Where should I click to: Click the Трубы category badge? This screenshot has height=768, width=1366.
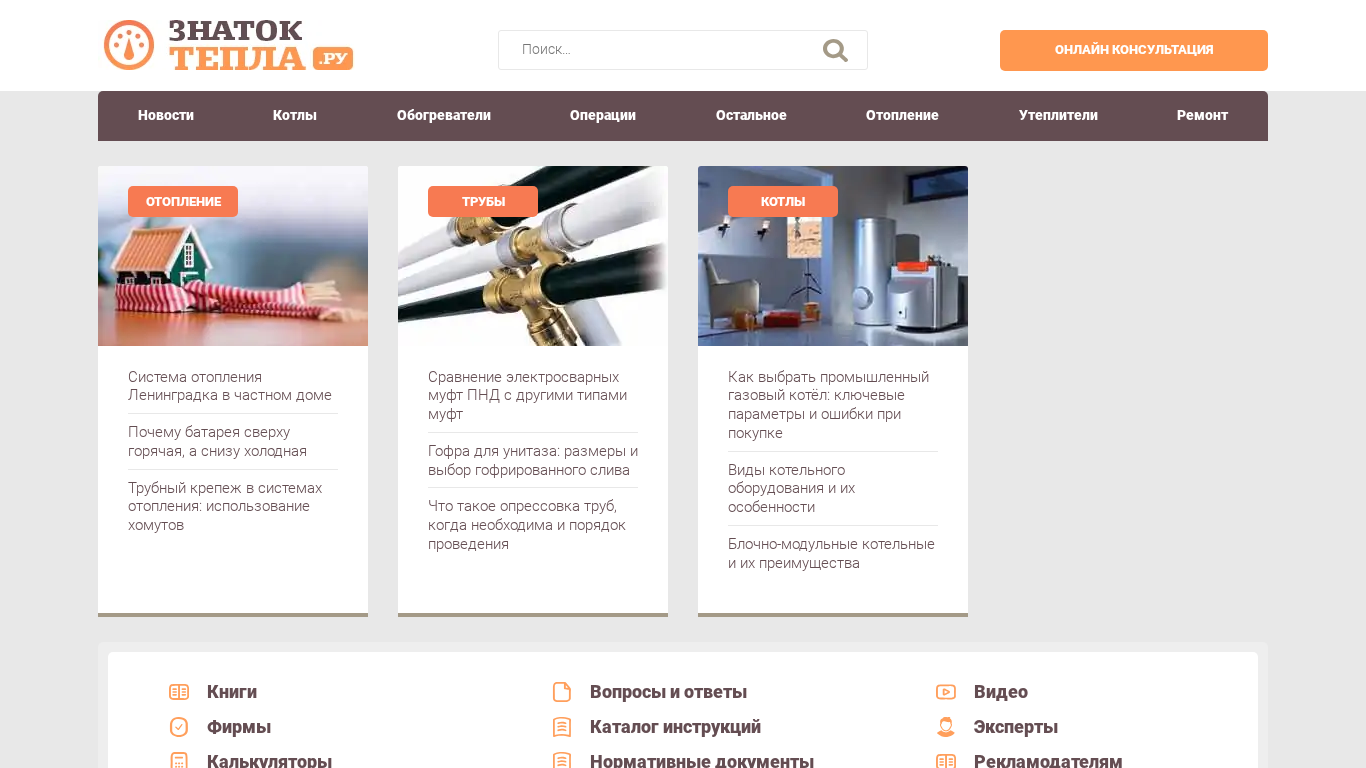point(483,201)
